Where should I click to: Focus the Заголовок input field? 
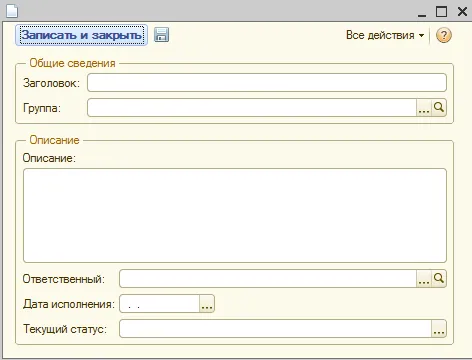[x=267, y=83]
